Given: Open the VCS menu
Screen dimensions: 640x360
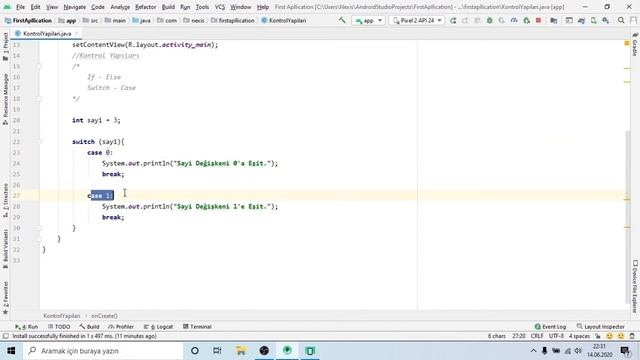Looking at the screenshot, I should click(x=220, y=7).
